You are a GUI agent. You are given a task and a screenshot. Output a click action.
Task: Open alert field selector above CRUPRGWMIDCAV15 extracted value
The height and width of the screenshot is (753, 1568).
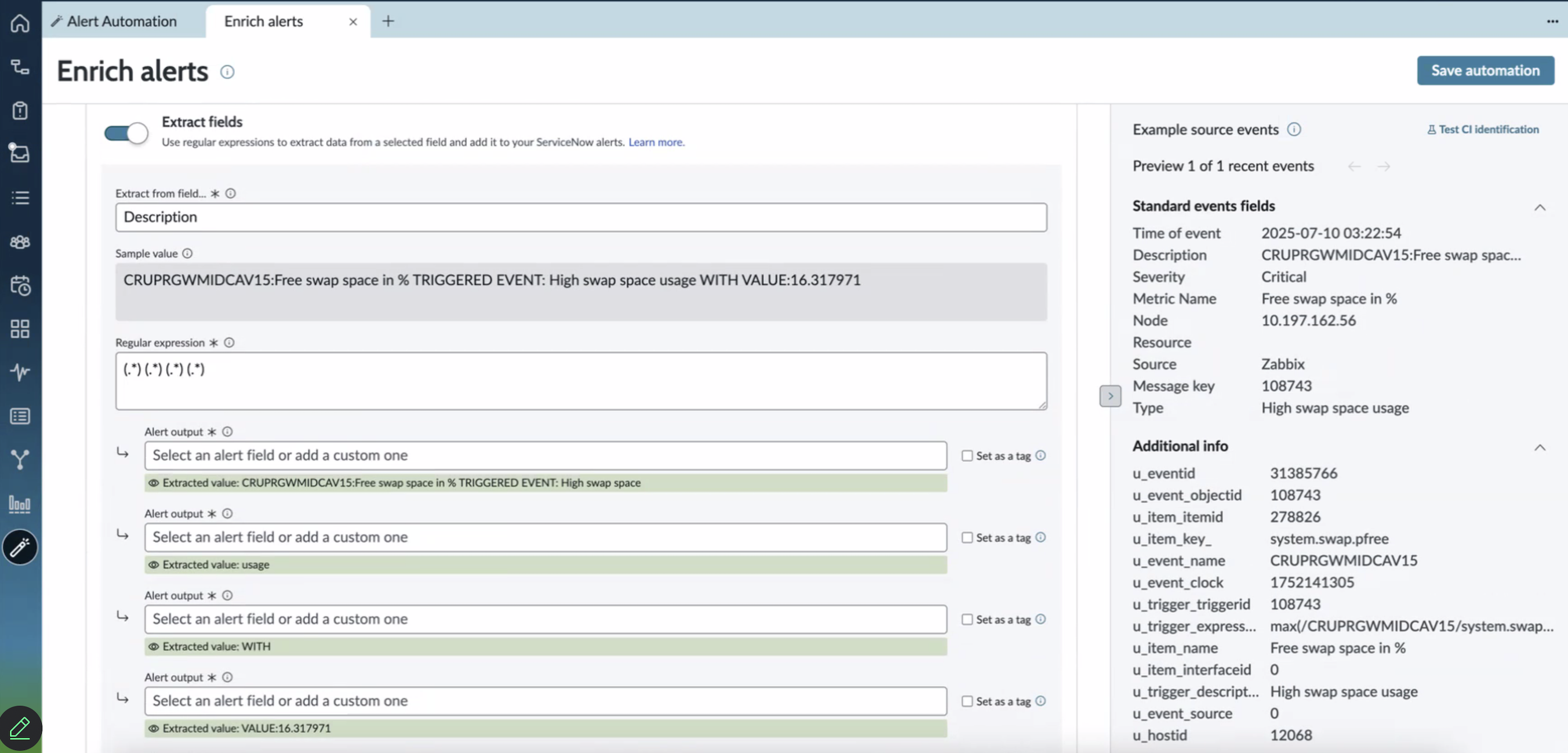pos(546,455)
